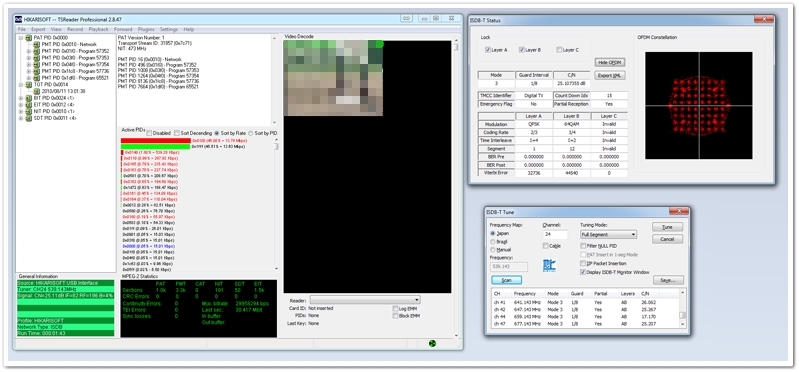Expand the SDT PID 0x0011 node
This screenshot has width=799, height=372.
[x=21, y=118]
